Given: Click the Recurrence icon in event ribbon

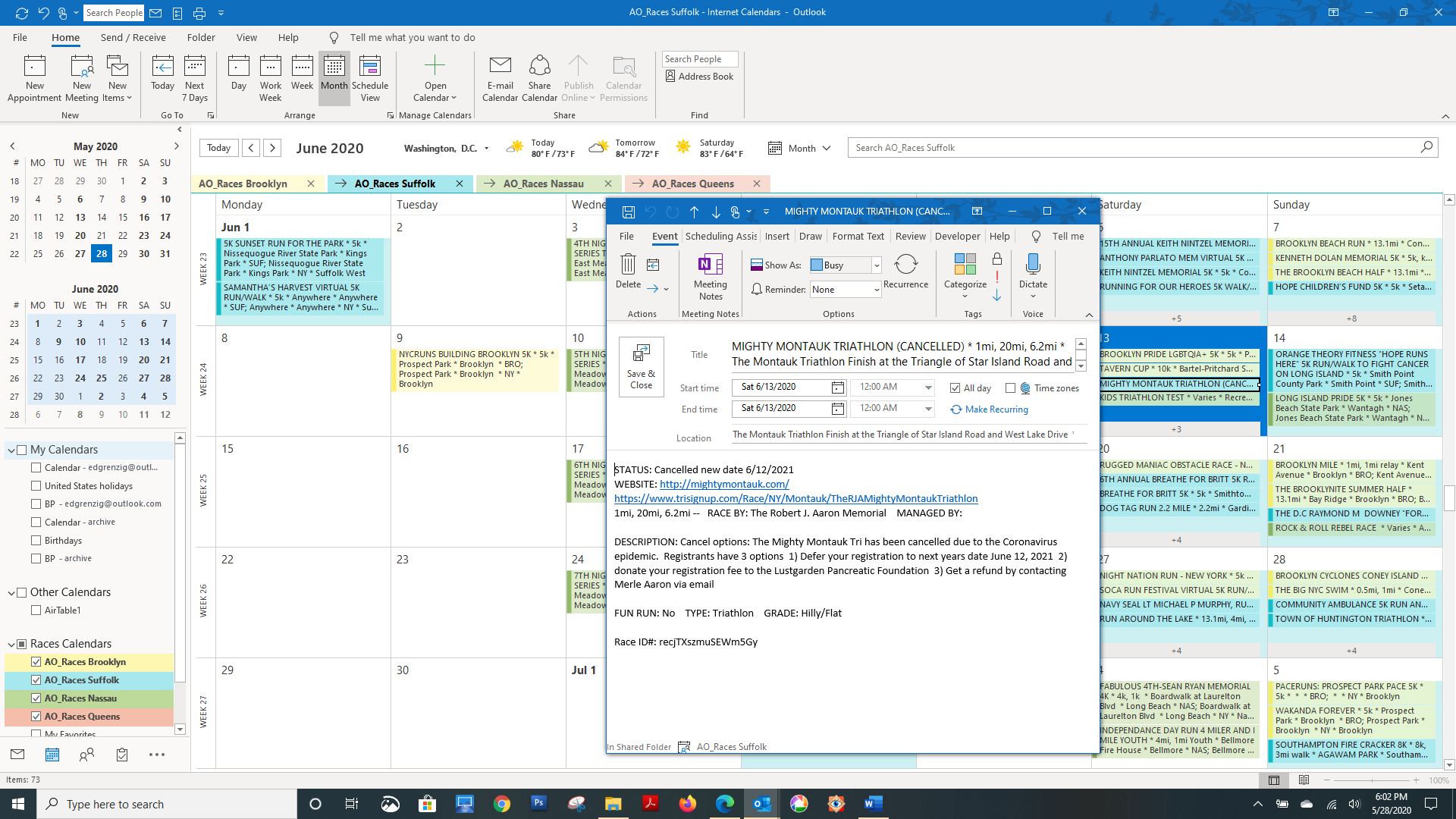Looking at the screenshot, I should 905,265.
